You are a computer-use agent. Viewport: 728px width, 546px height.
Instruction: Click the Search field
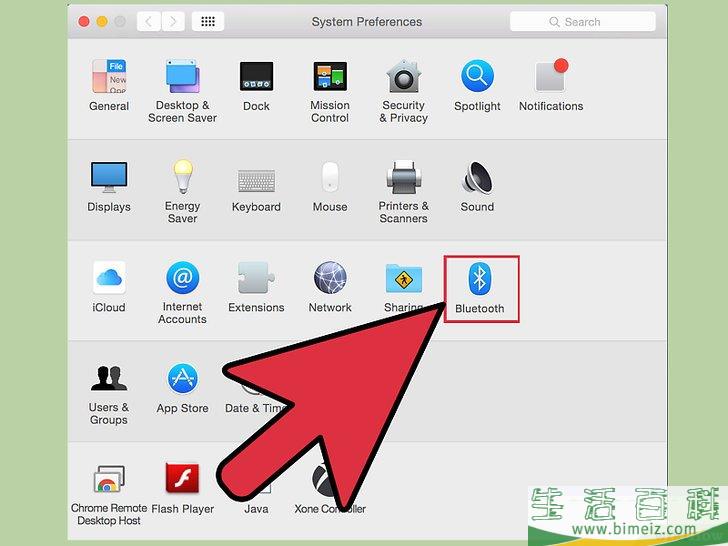tap(583, 22)
